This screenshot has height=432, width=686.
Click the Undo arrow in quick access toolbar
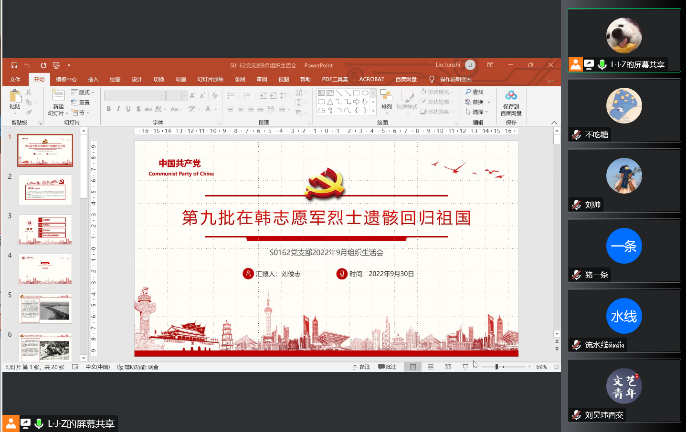27,65
